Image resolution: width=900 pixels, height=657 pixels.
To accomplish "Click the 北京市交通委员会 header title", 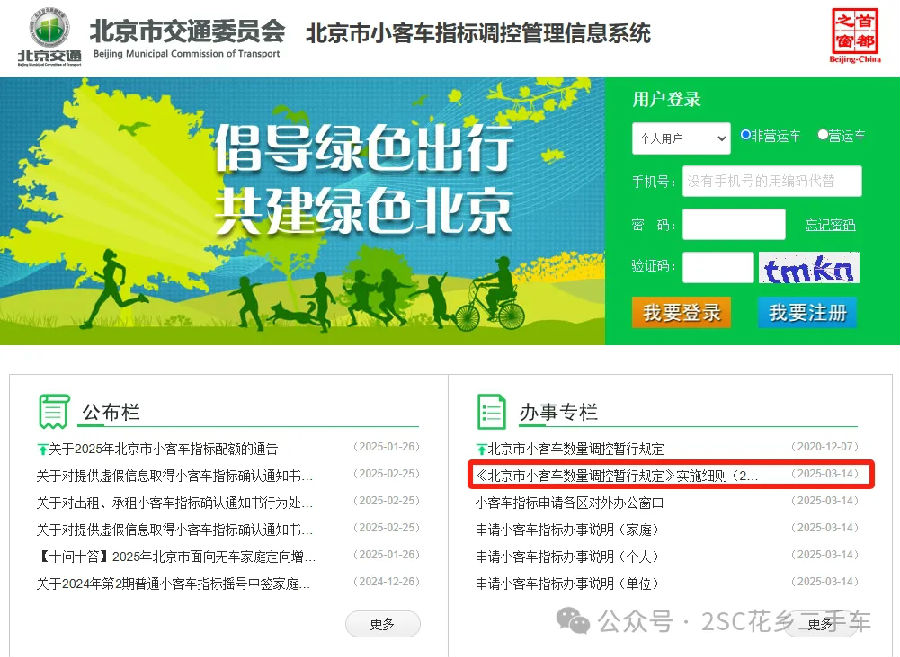I will pyautogui.click(x=187, y=30).
